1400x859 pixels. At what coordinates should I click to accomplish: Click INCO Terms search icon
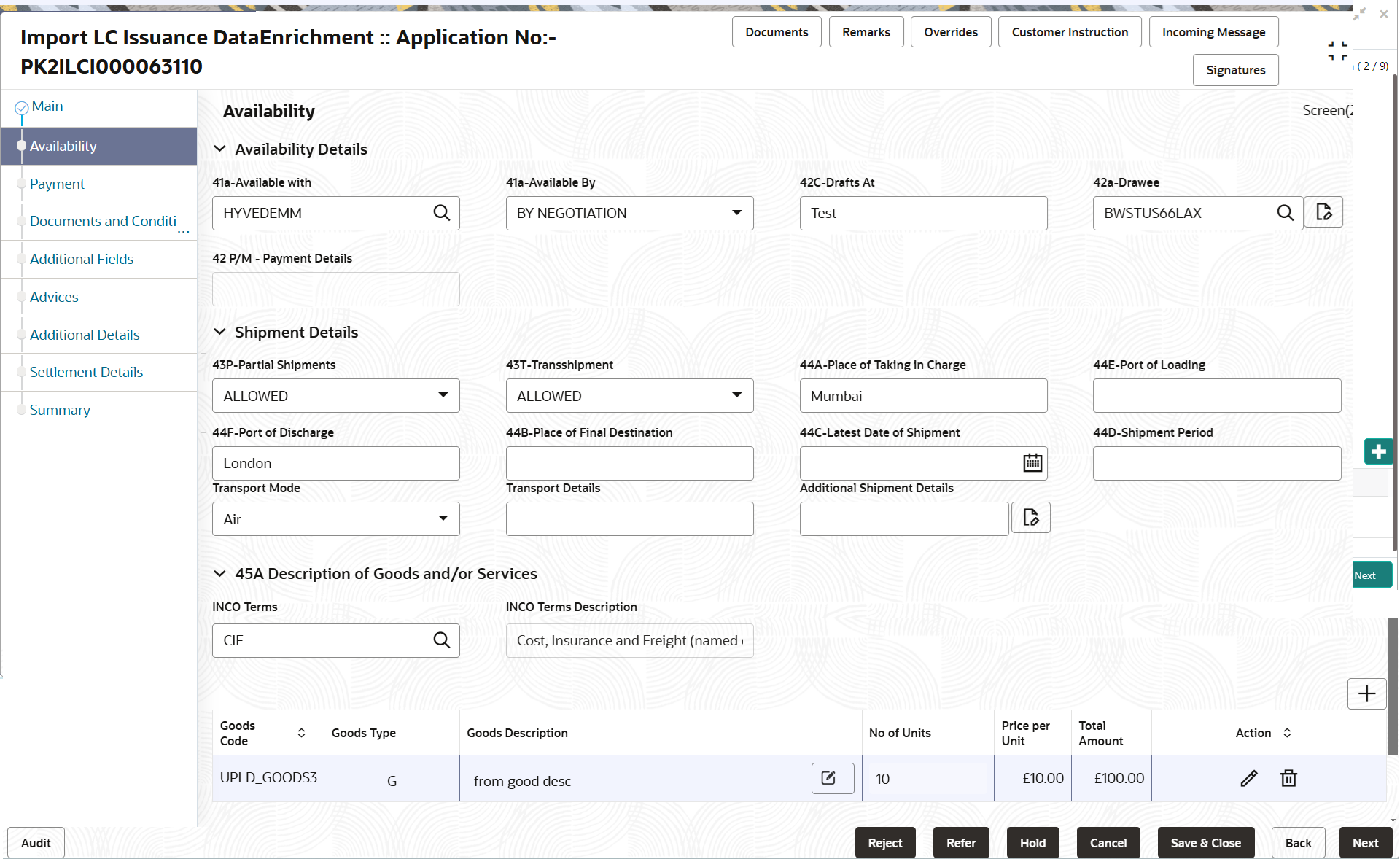[x=441, y=640]
